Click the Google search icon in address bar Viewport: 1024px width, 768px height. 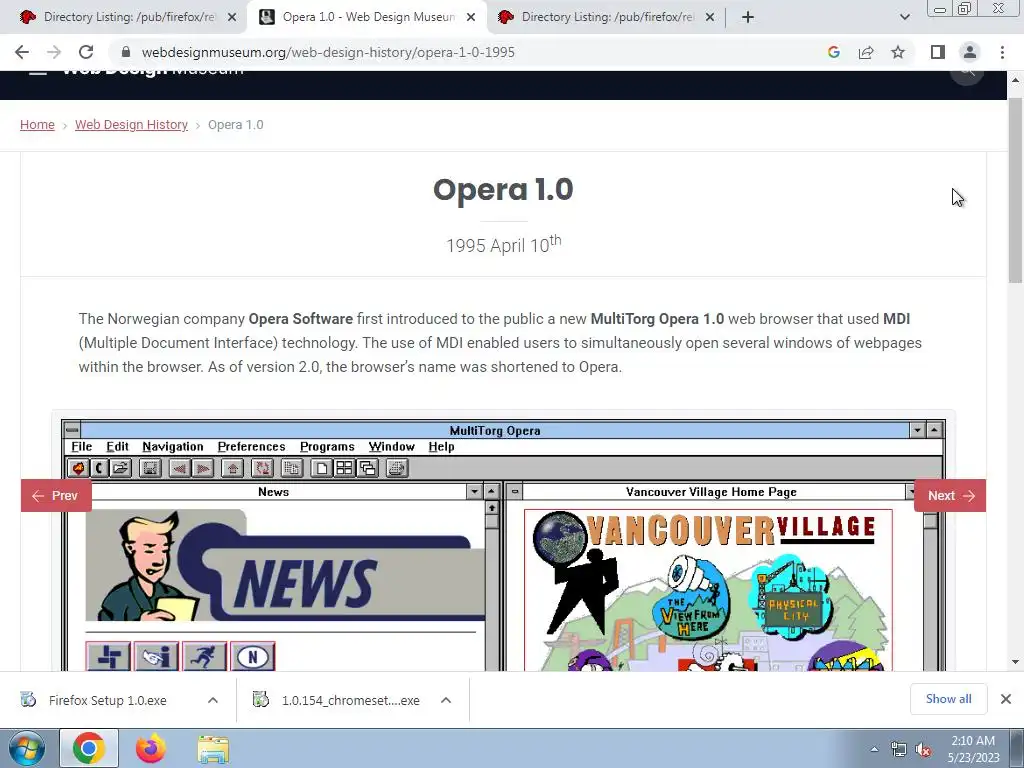833,52
